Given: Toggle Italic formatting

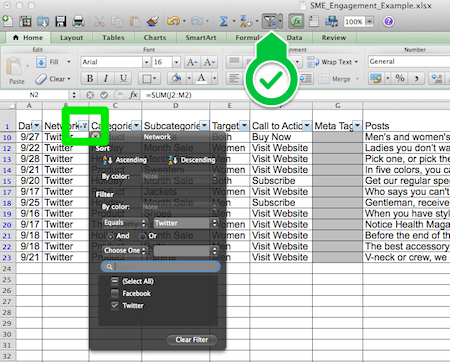Looking at the screenshot, I should pos(106,79).
